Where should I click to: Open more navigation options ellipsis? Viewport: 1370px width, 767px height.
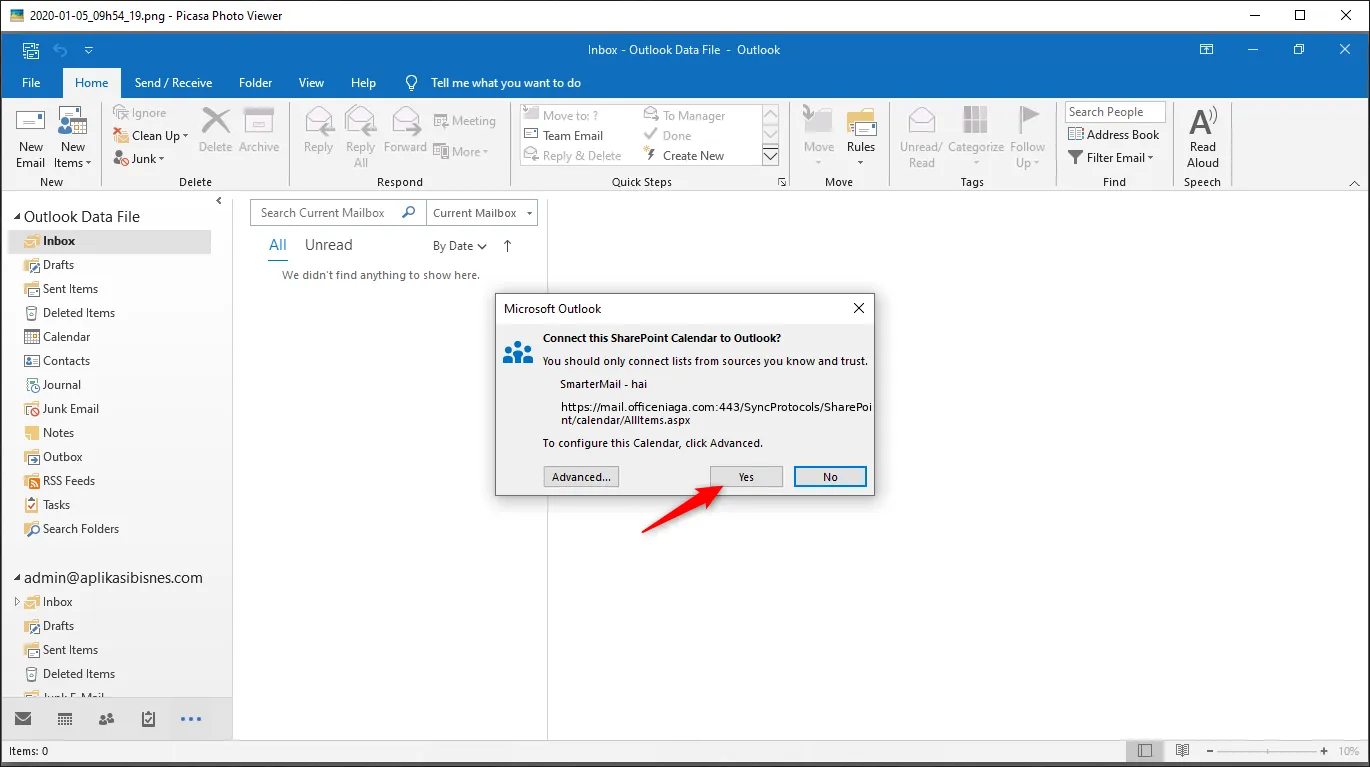(191, 719)
